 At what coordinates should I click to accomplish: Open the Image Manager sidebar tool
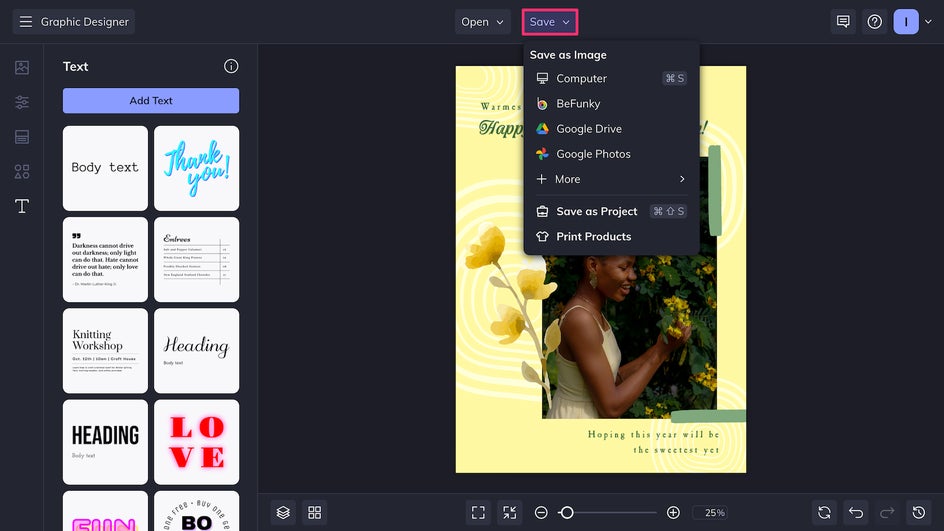22,67
